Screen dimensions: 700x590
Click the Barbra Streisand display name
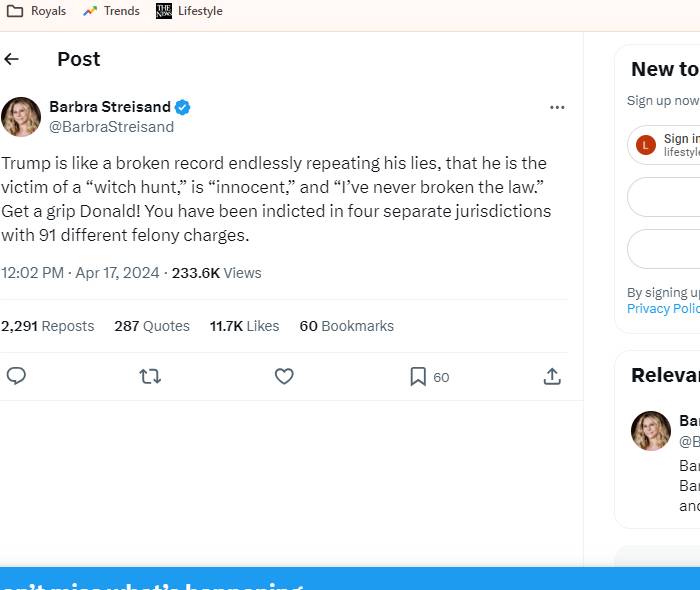[109, 108]
